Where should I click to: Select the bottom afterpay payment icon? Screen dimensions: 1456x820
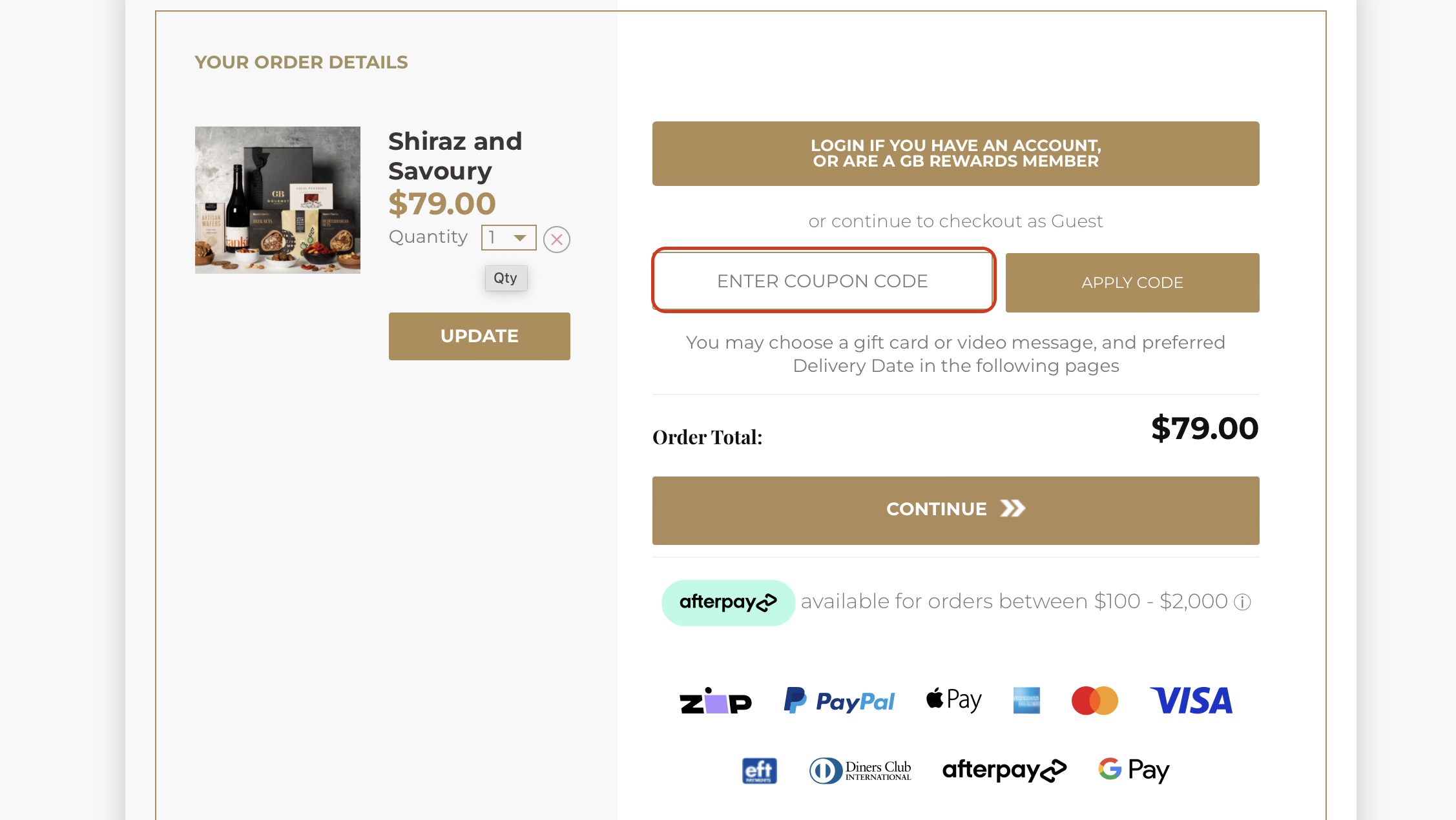coord(1004,769)
